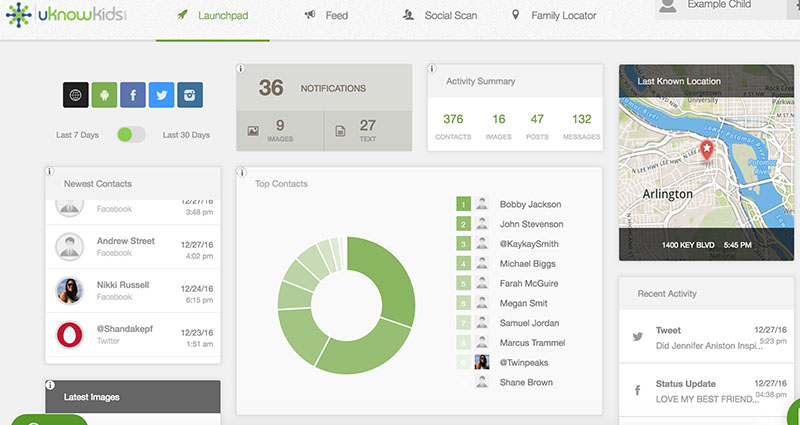Open the 9 Images notifications box
The width and height of the screenshot is (800, 425).
click(x=280, y=131)
